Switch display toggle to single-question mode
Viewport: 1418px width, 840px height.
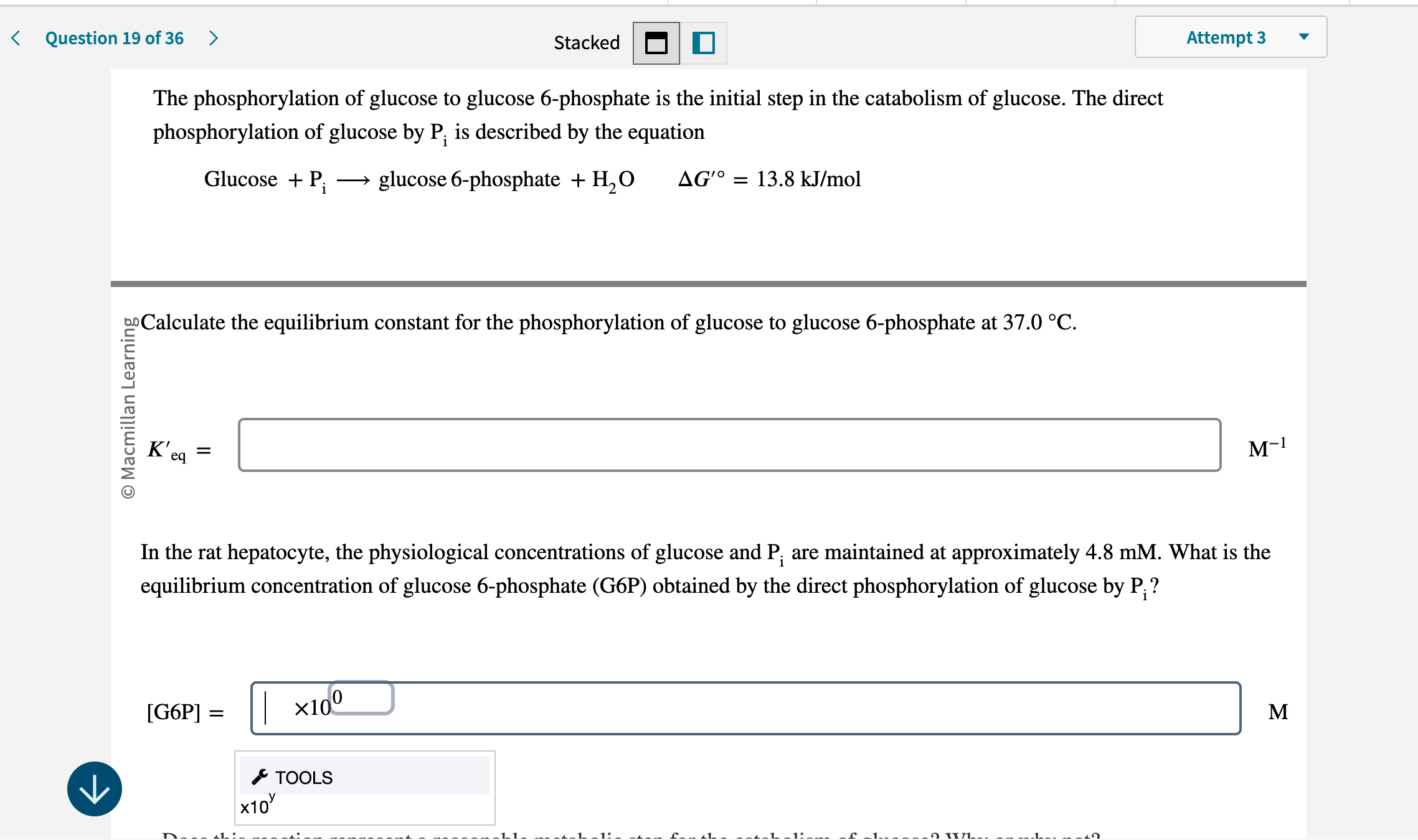tap(702, 42)
